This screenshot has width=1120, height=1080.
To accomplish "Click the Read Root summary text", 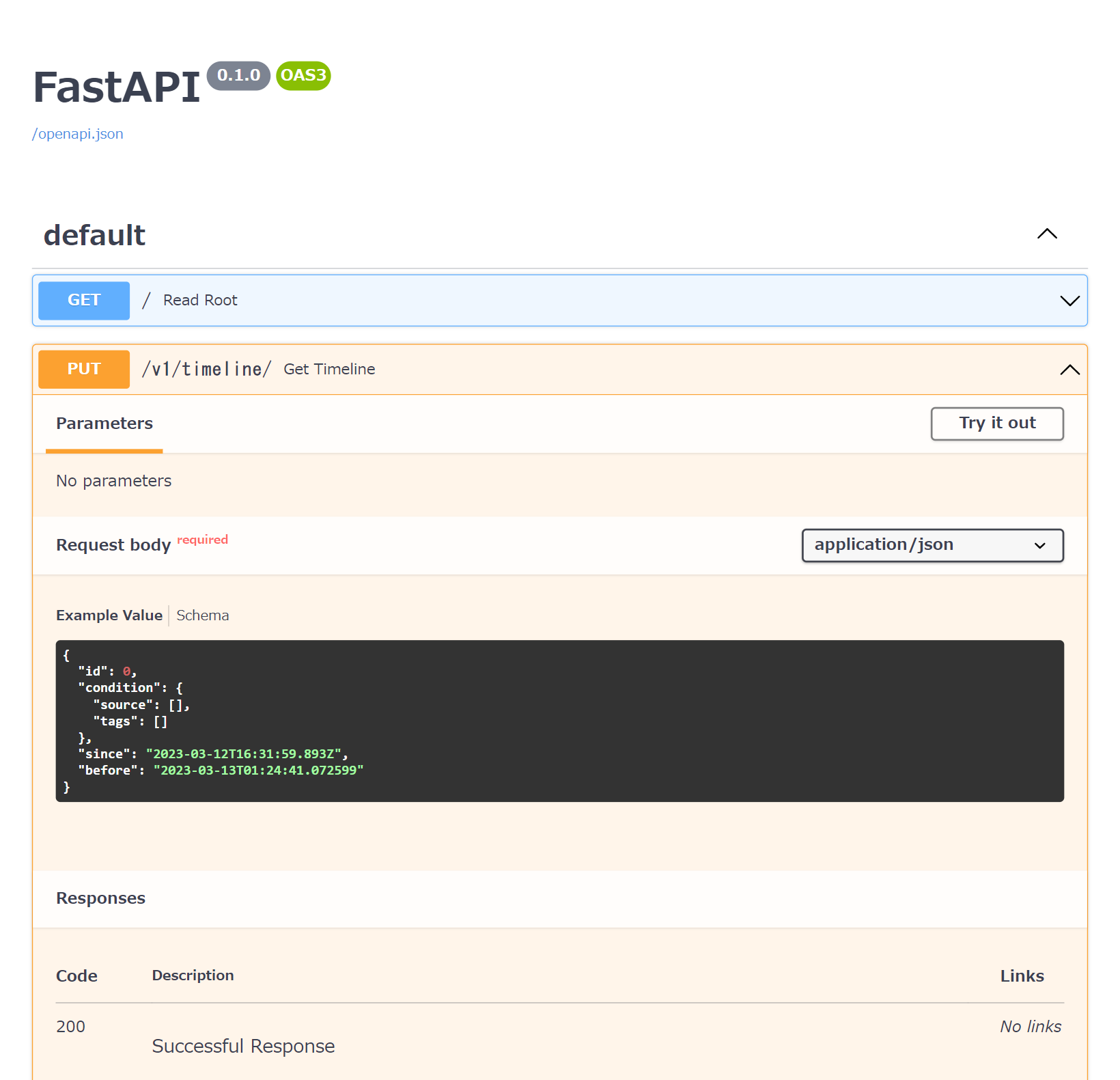I will (200, 301).
